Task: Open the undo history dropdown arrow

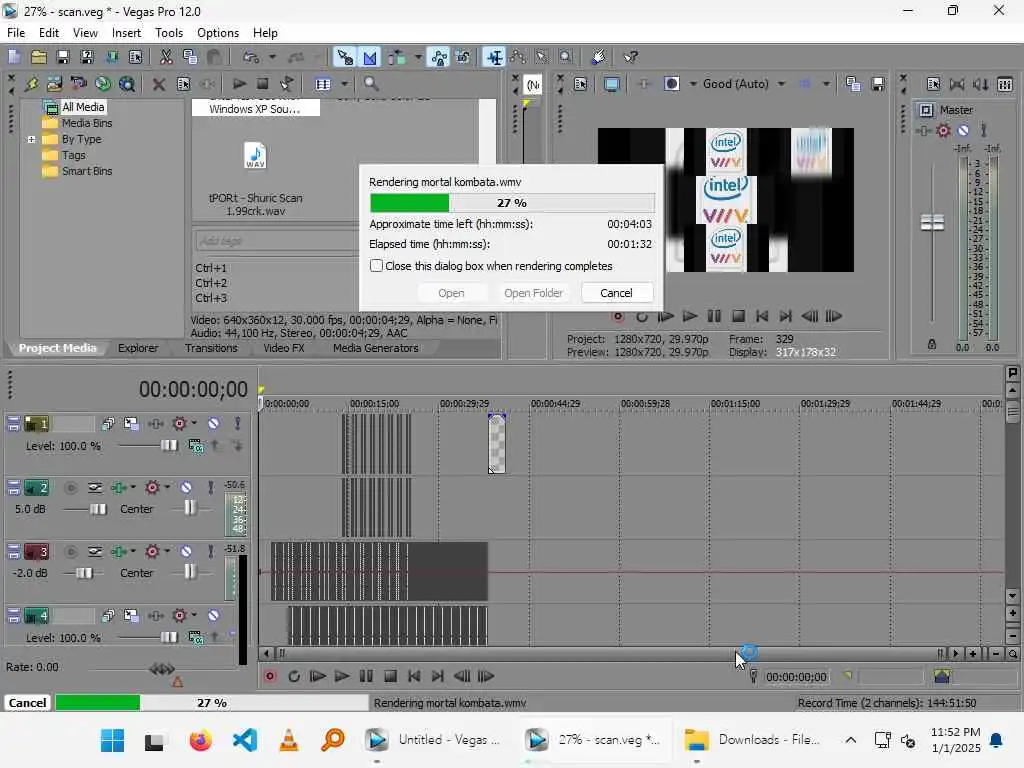Action: click(272, 57)
